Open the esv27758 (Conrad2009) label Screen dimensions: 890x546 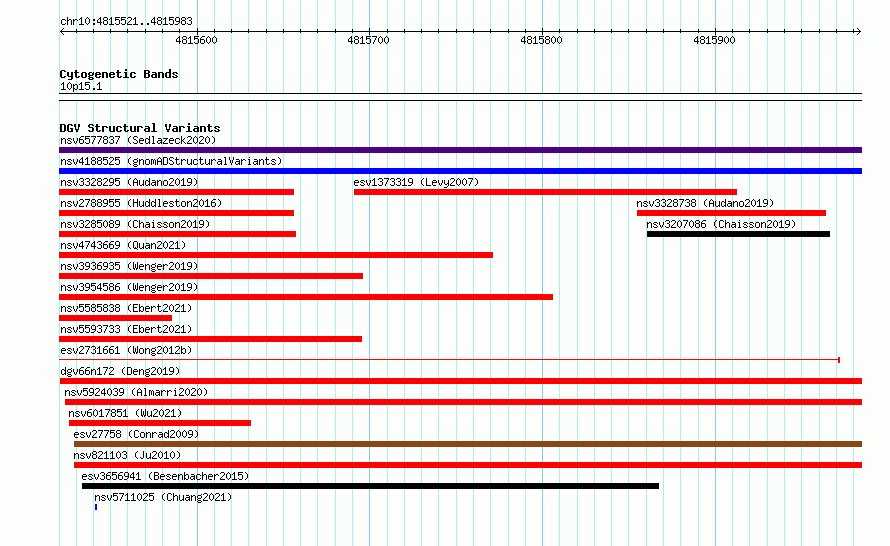136,434
